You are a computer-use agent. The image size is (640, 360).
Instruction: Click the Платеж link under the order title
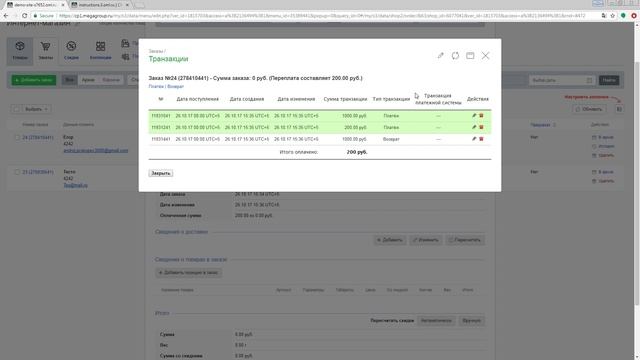point(156,87)
